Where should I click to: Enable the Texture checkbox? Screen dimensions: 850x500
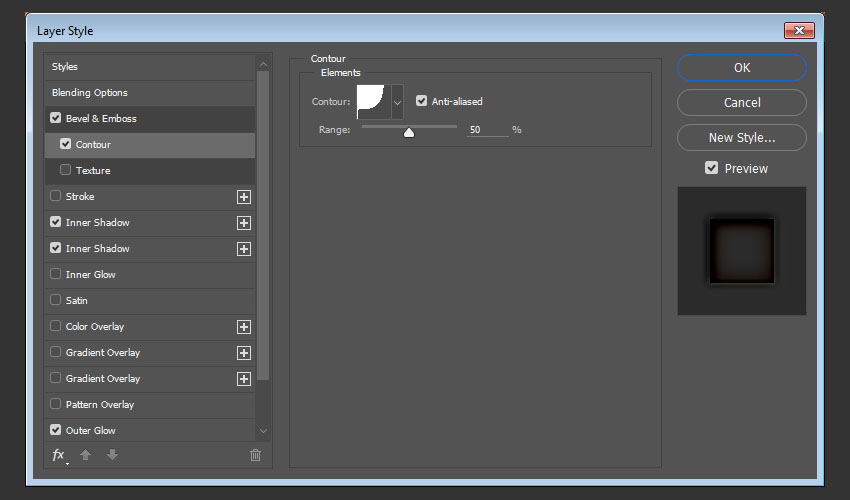pyautogui.click(x=66, y=170)
